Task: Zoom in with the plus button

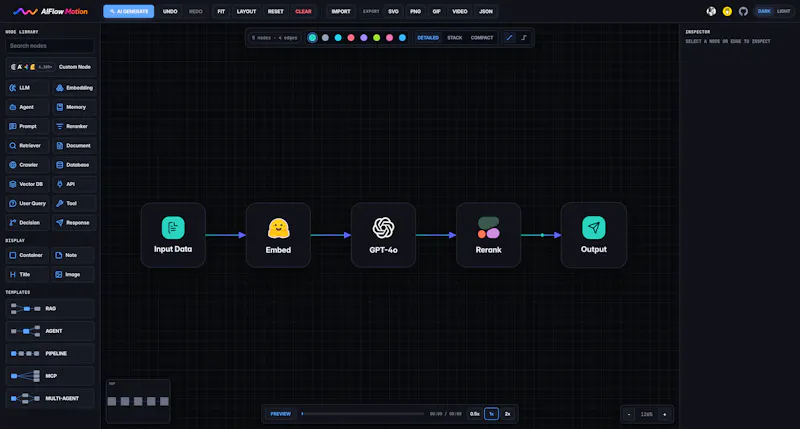Action: point(664,414)
